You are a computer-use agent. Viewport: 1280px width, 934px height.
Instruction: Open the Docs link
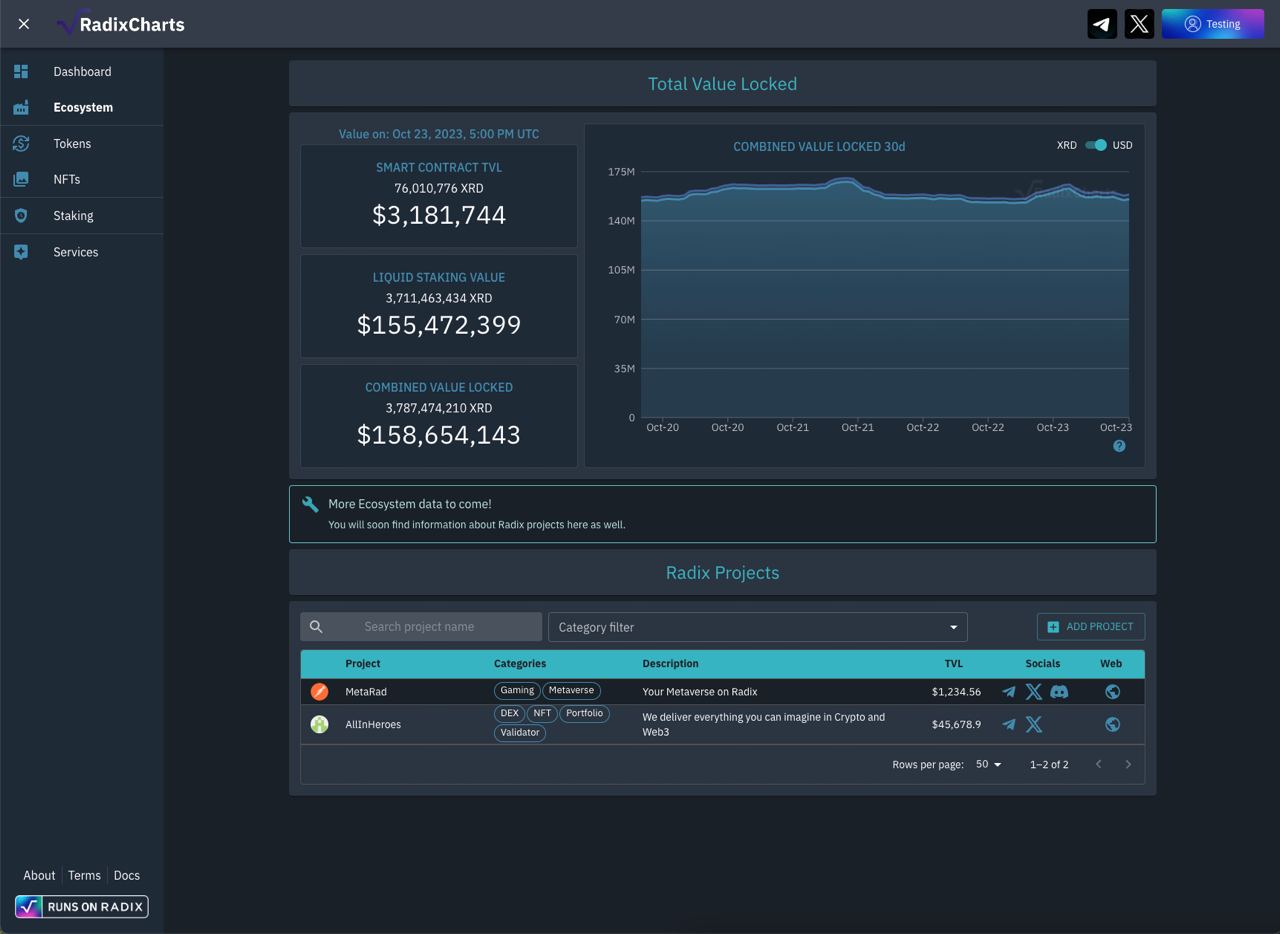pos(127,875)
